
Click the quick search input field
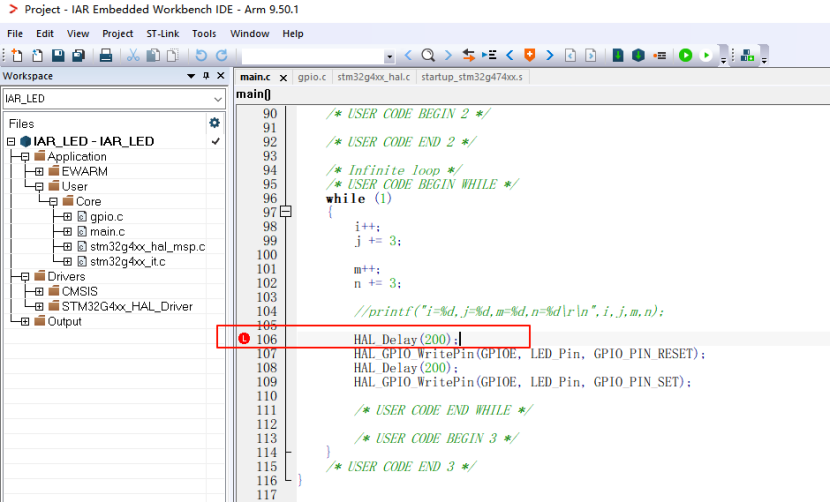313,56
